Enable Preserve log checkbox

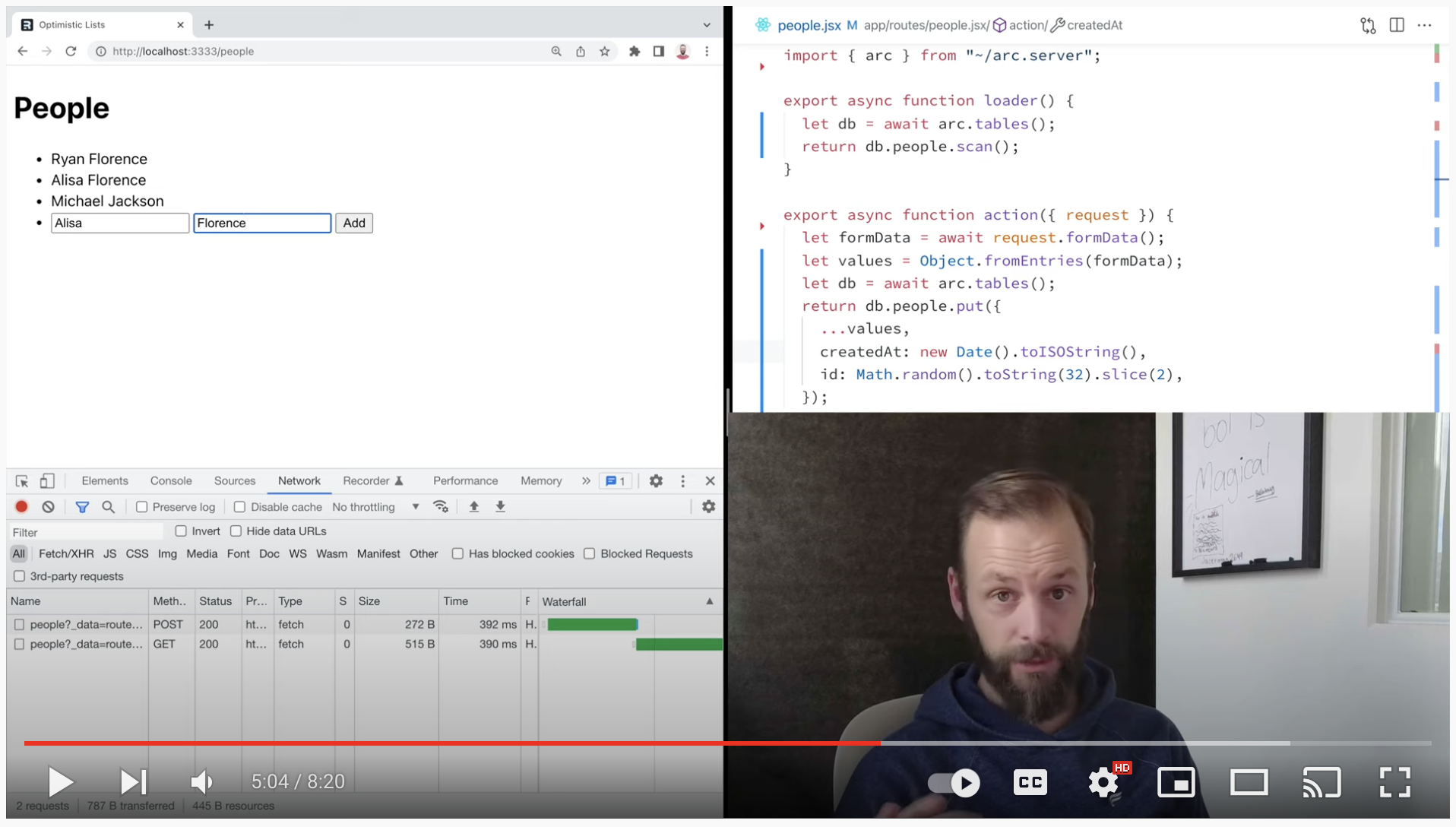(141, 507)
